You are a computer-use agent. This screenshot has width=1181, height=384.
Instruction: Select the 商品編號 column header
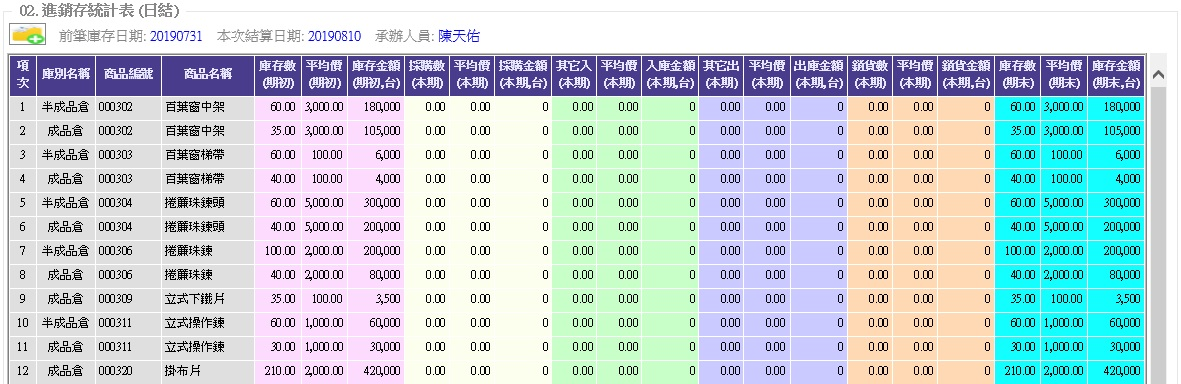[x=129, y=75]
